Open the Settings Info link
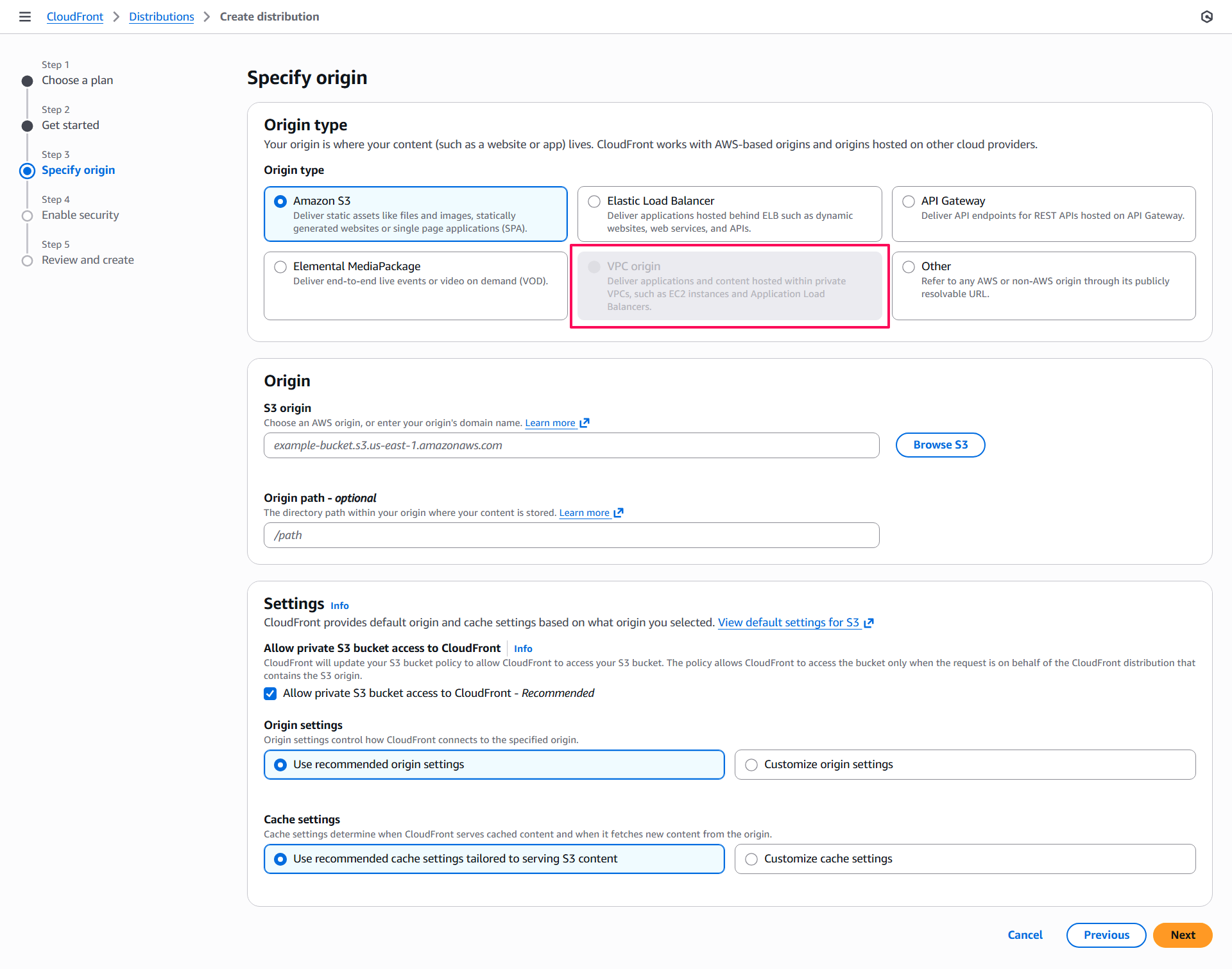 (x=339, y=606)
